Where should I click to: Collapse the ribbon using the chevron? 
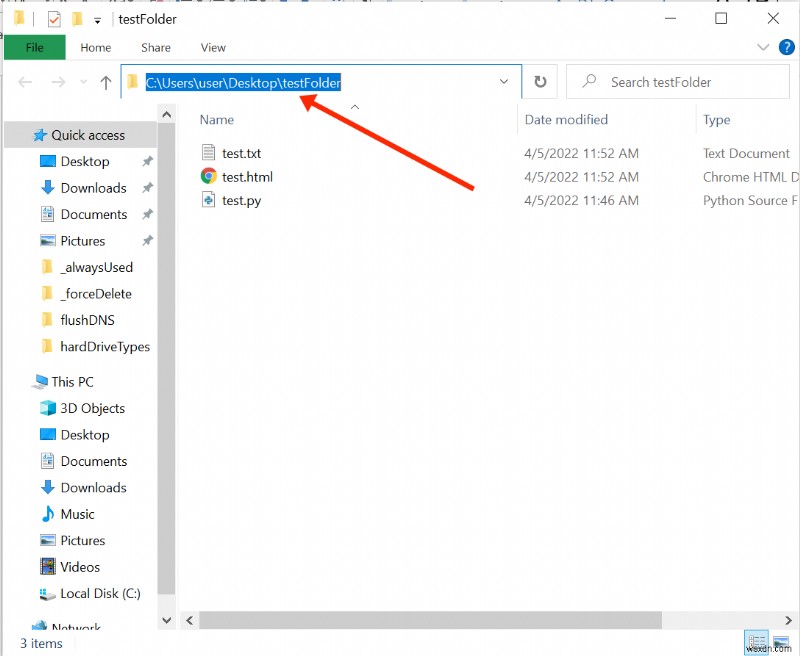point(763,47)
